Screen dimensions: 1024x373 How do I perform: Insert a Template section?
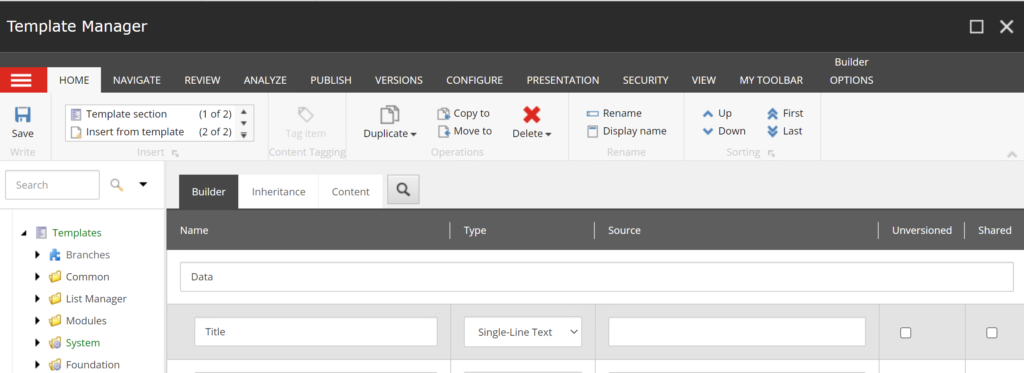coord(151,114)
